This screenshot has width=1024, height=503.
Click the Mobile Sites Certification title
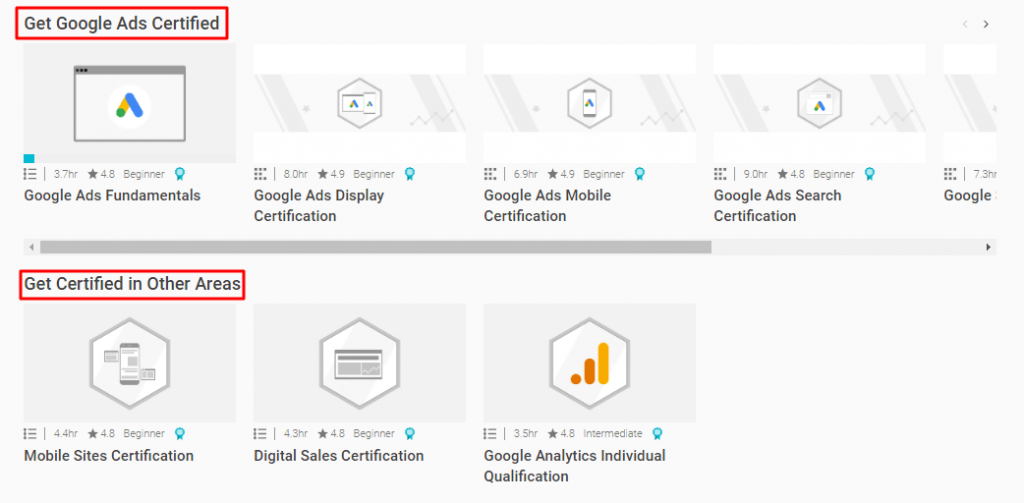109,455
